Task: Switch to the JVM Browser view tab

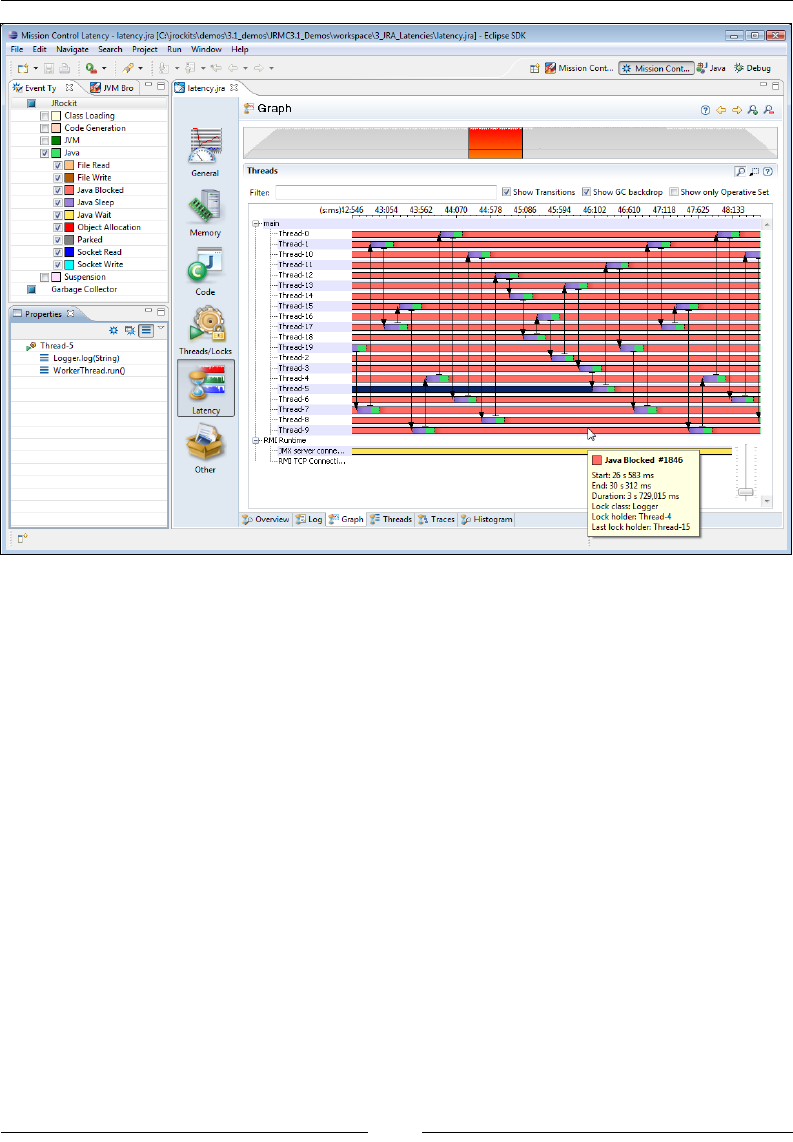Action: click(111, 87)
